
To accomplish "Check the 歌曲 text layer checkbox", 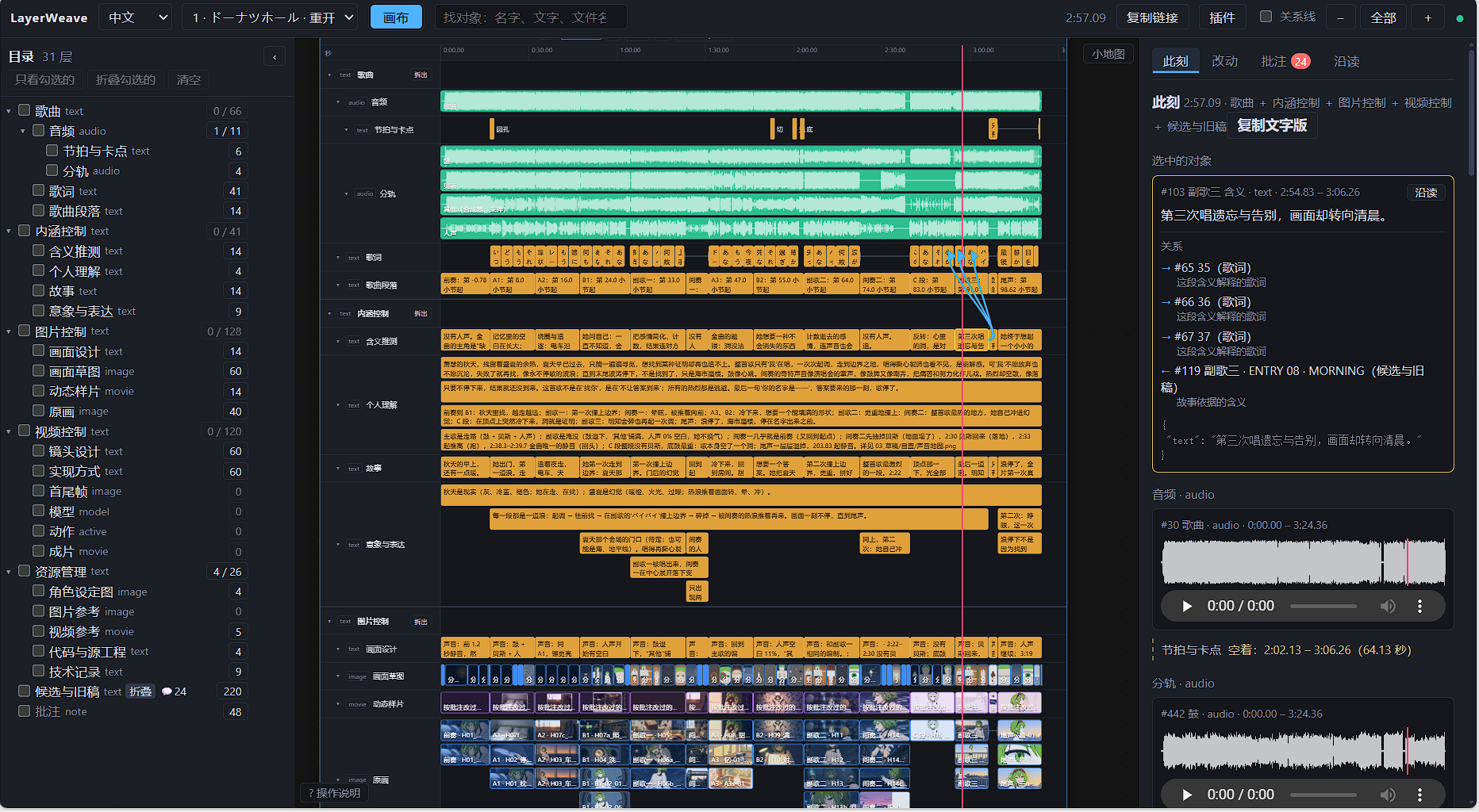I will point(25,110).
